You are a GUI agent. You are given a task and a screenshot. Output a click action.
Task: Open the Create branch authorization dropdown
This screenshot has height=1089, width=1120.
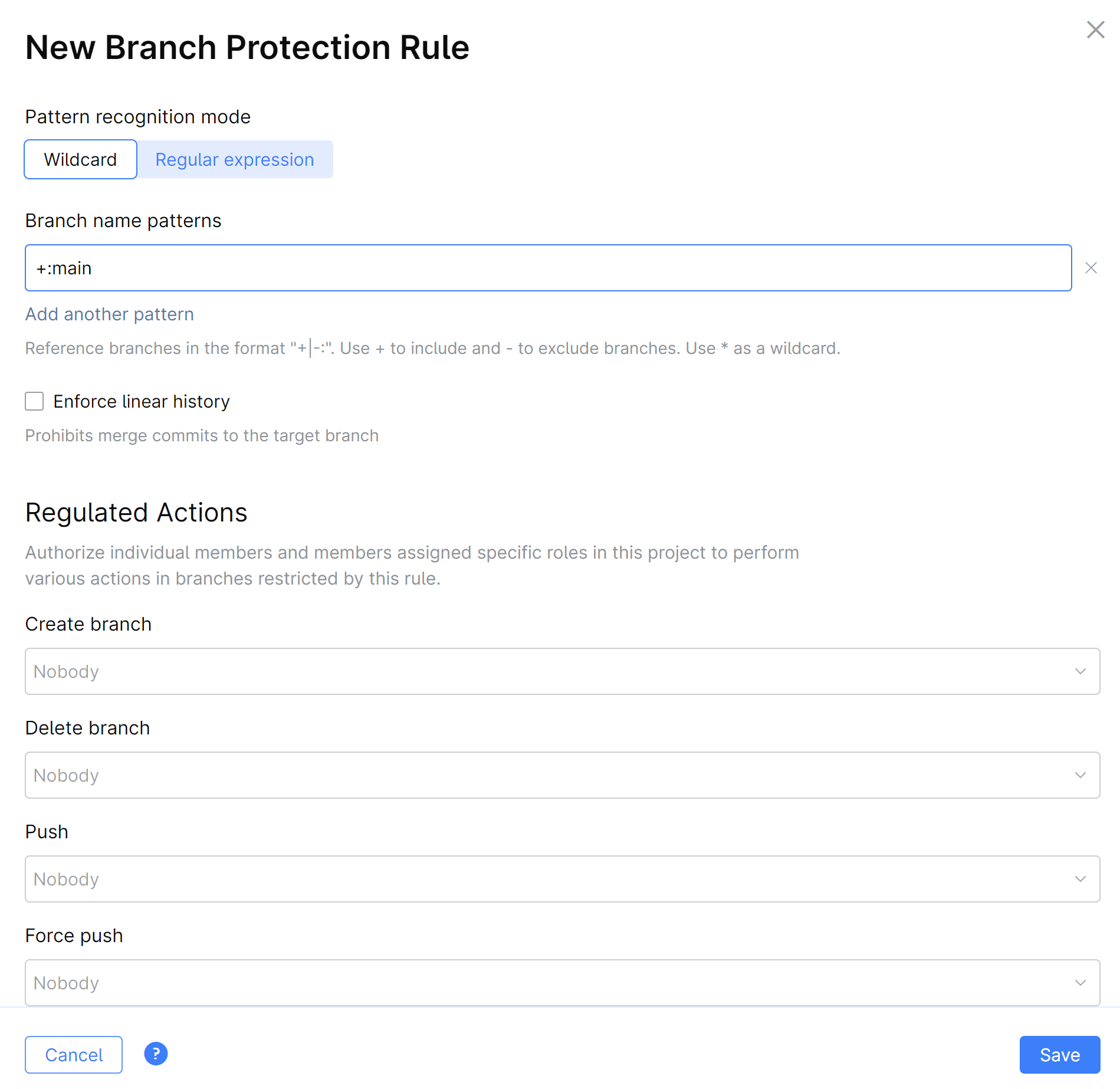point(562,671)
